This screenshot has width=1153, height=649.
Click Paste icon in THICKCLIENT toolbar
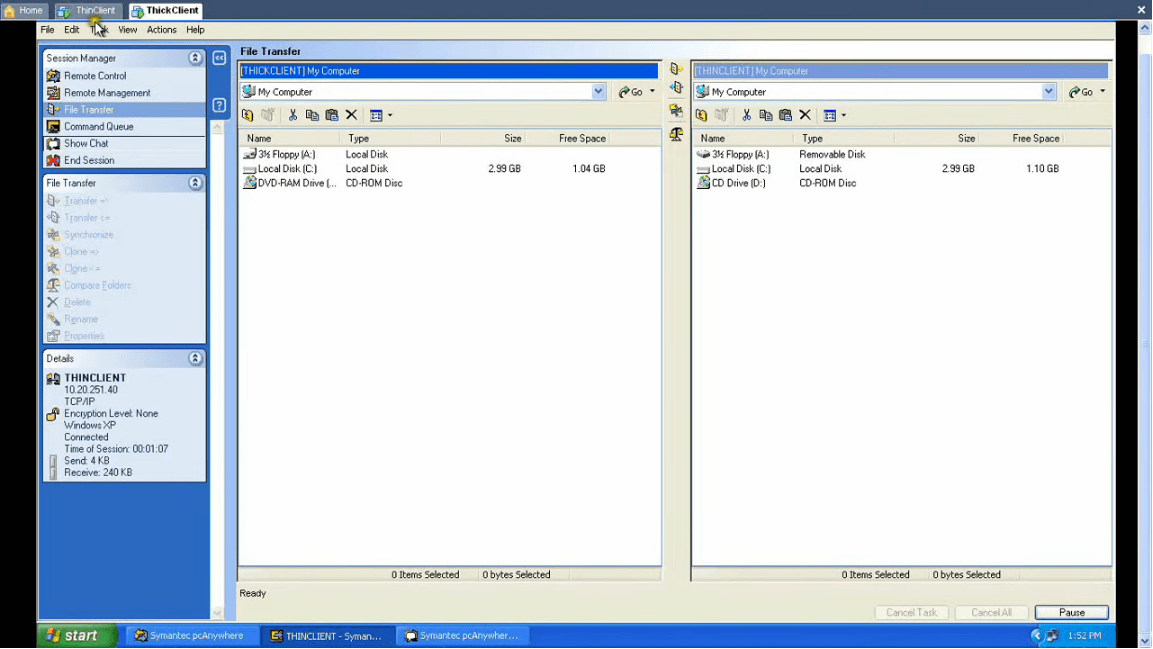coord(332,115)
